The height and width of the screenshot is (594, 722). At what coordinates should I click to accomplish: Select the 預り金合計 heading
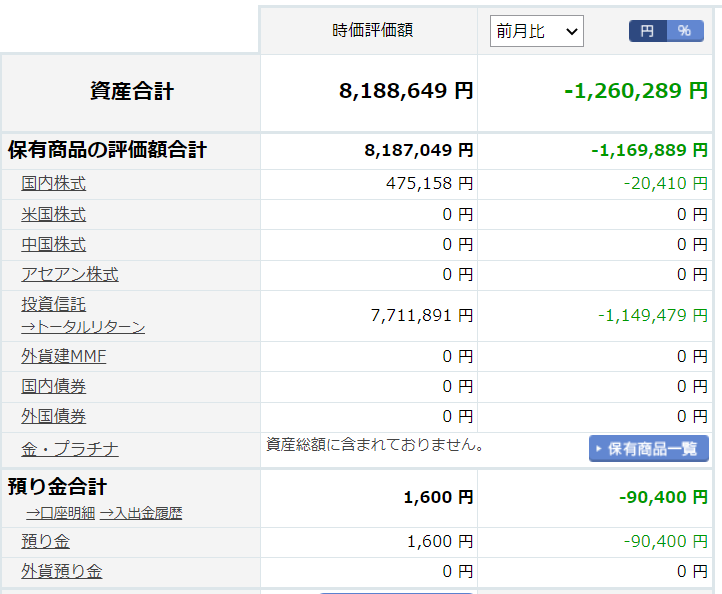[x=58, y=487]
